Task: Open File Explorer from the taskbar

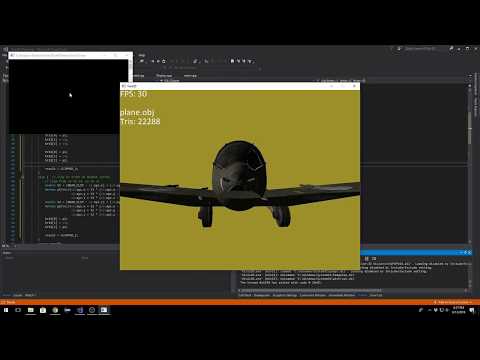Action: click(31, 310)
